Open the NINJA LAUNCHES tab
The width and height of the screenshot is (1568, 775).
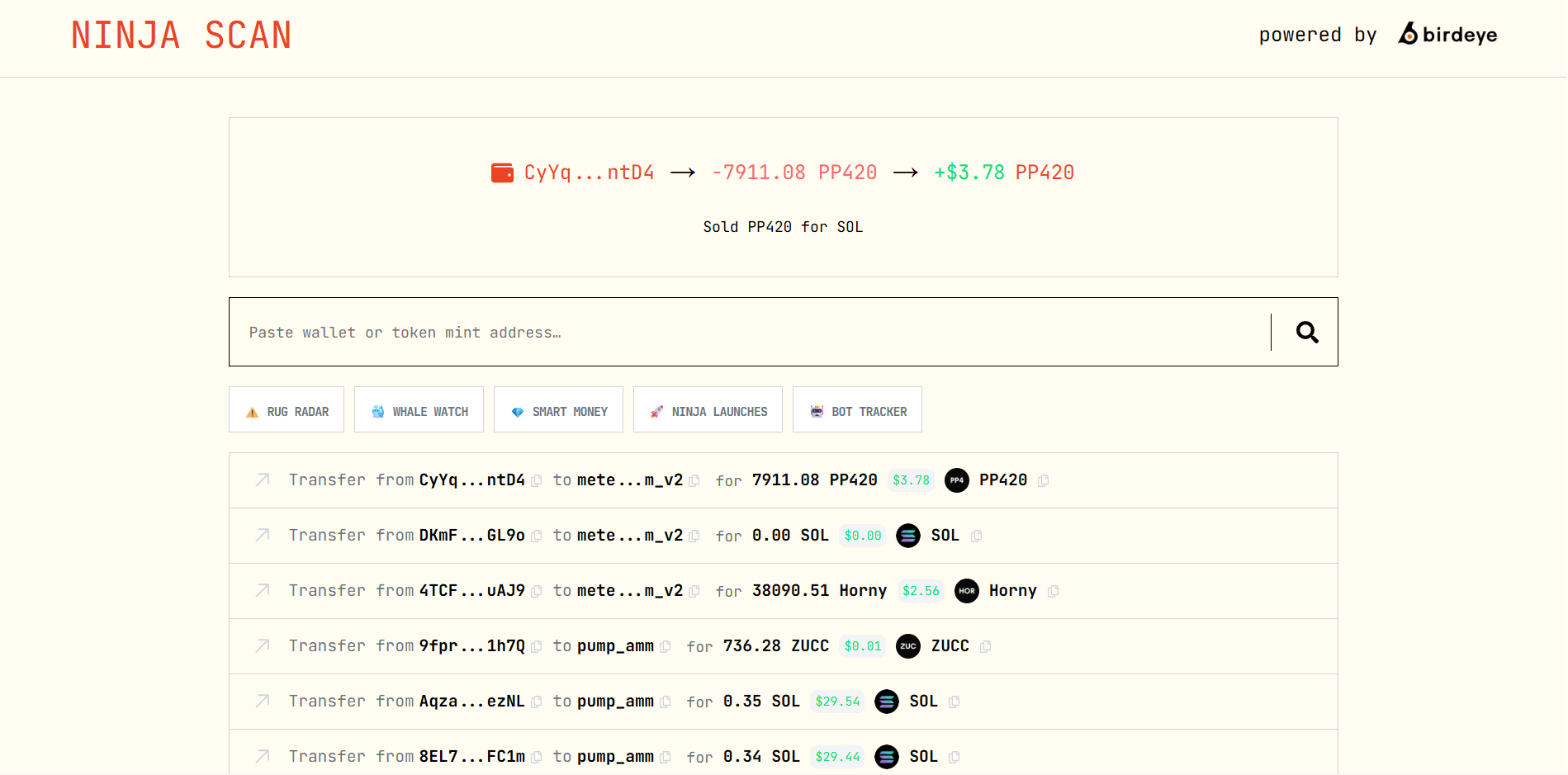pyautogui.click(x=708, y=409)
